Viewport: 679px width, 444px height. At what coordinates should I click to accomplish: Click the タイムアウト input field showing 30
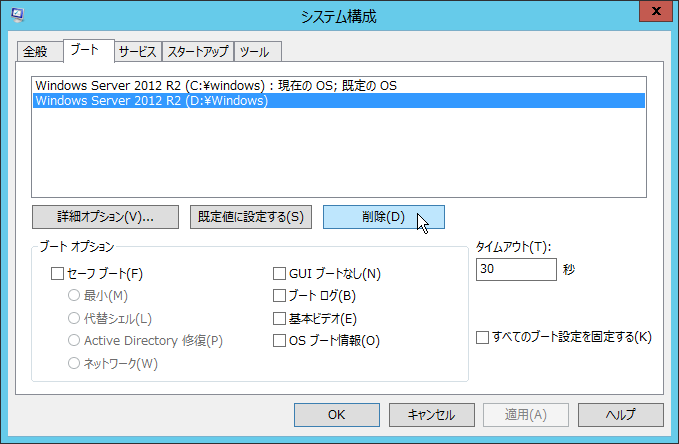point(516,269)
